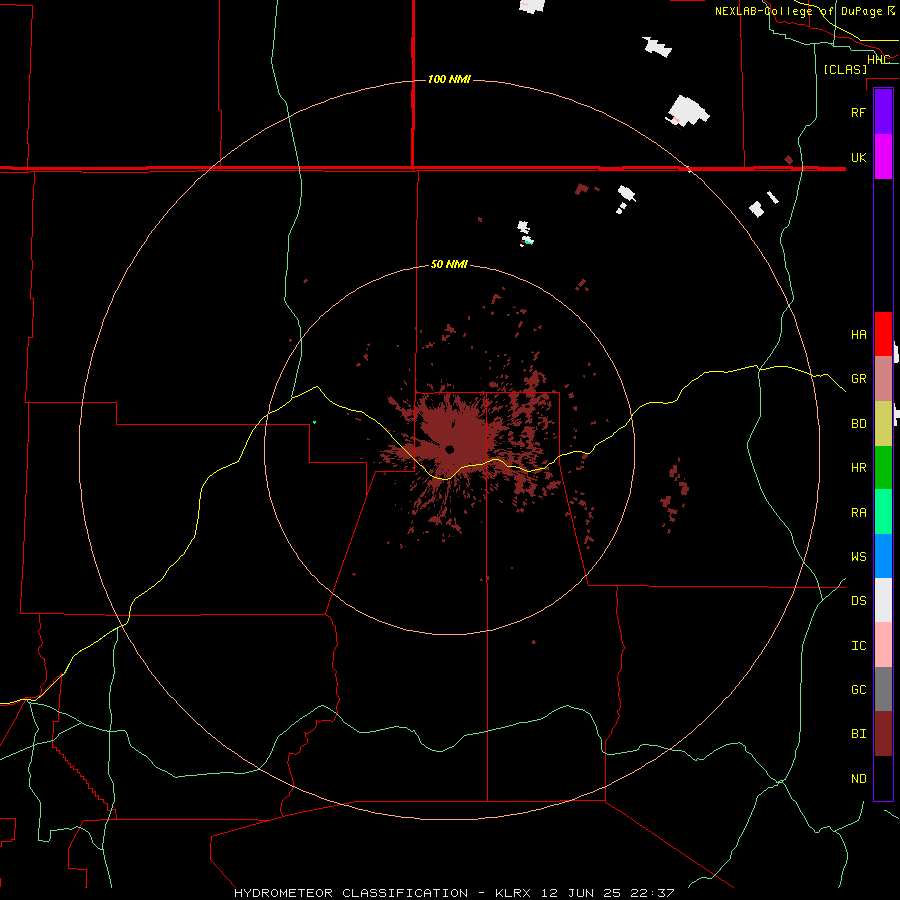
Task: Click the 50 NMI range ring label
Action: 449,264
